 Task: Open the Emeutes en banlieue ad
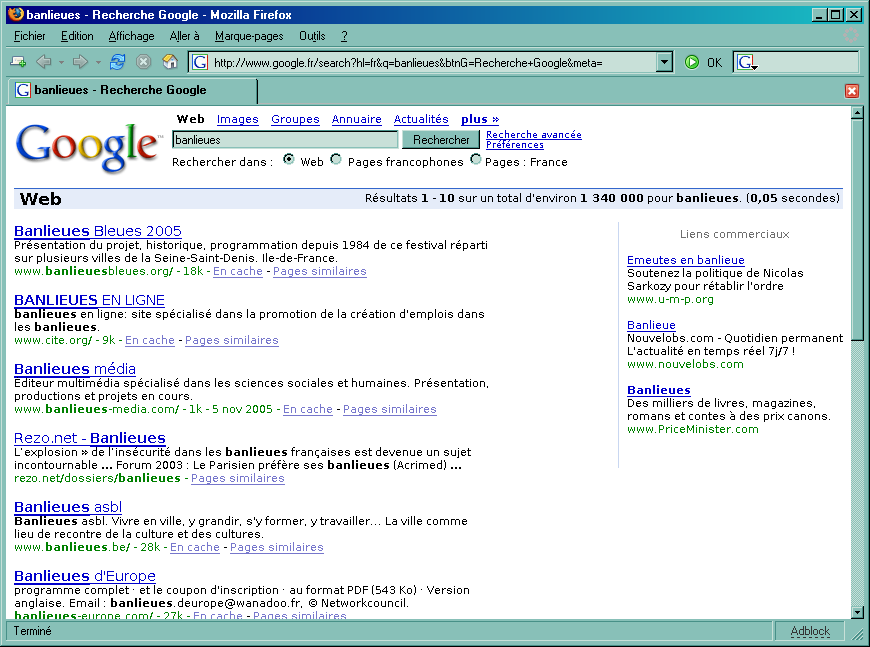pyautogui.click(x=686, y=260)
